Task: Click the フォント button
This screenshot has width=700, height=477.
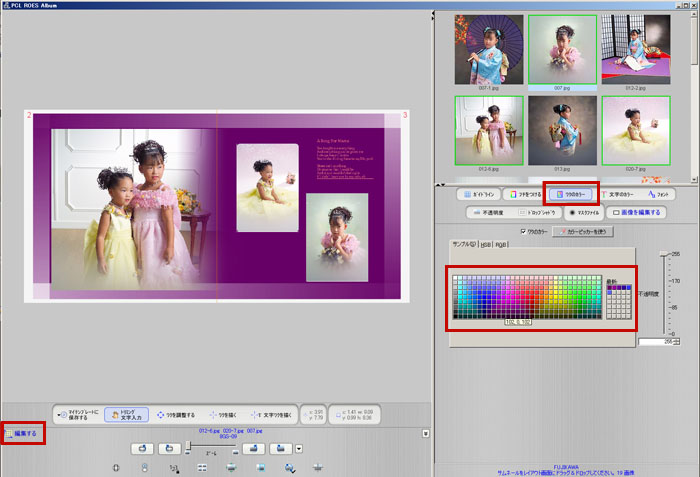Action: coord(665,193)
